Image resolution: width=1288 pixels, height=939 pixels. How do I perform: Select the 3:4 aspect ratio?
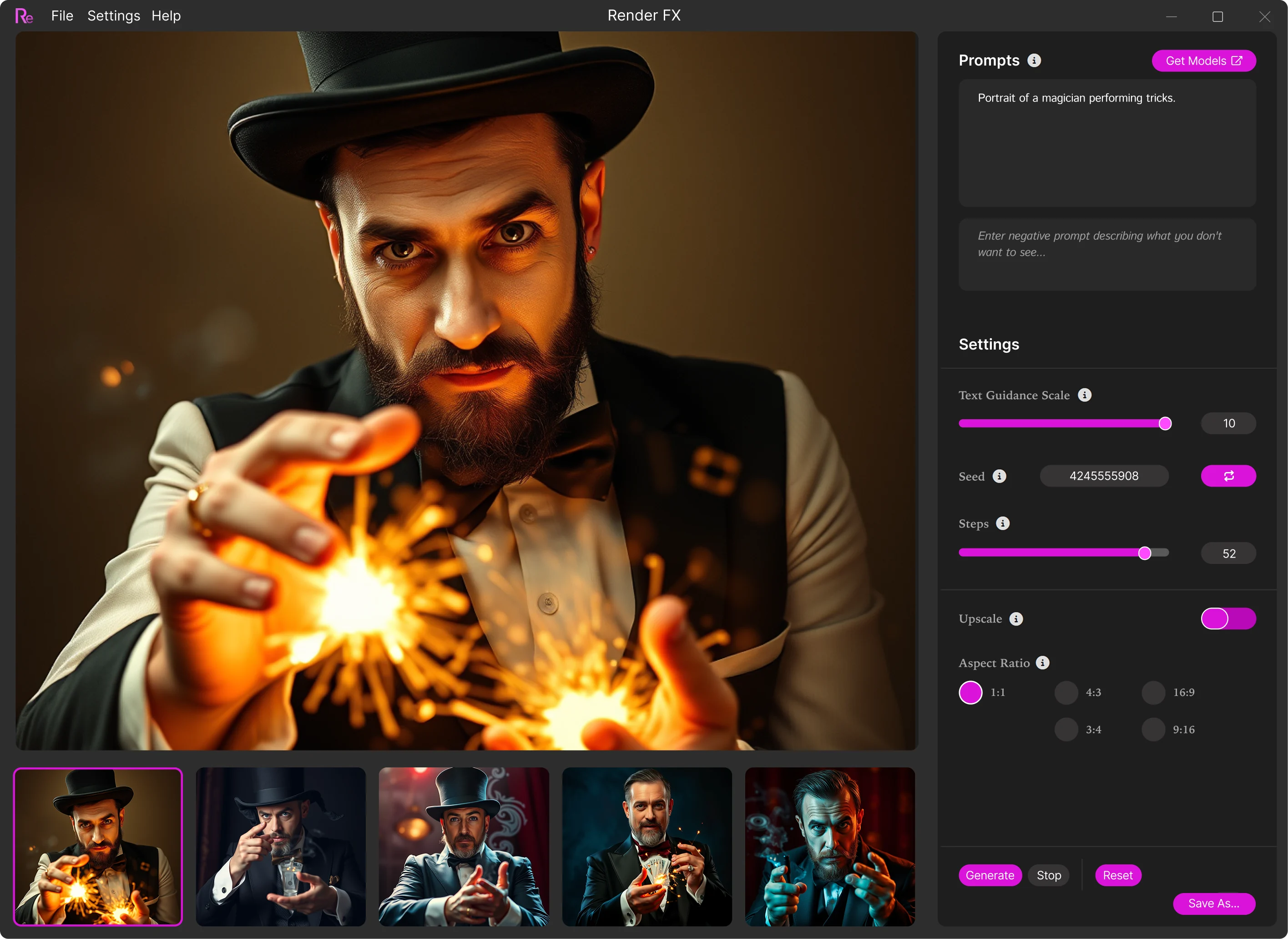click(x=1066, y=729)
